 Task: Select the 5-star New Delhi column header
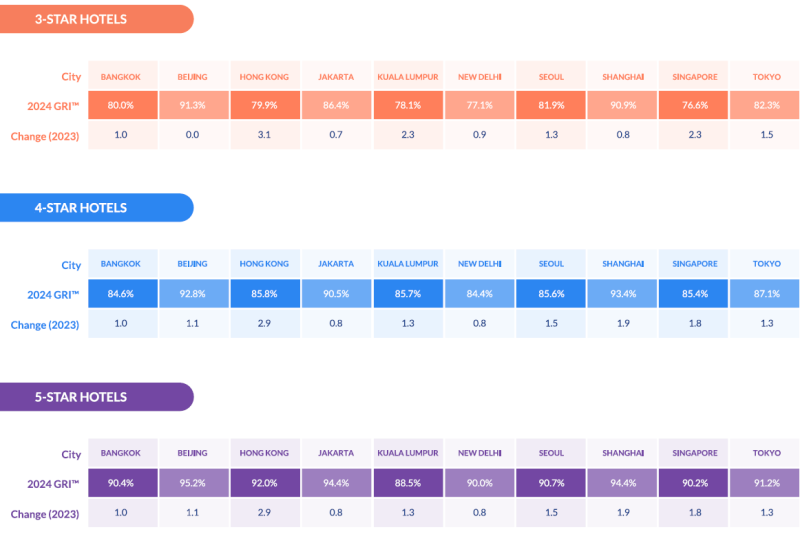pyautogui.click(x=479, y=453)
